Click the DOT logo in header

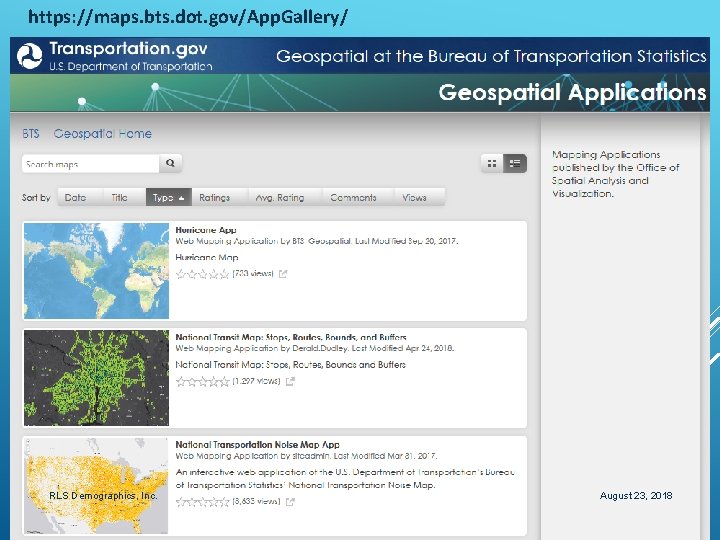point(29,56)
